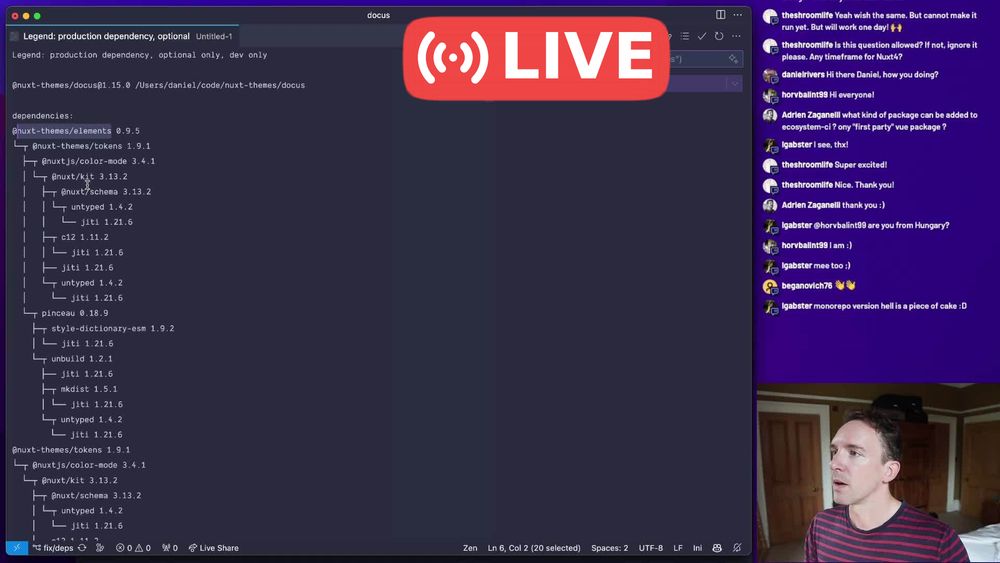The height and width of the screenshot is (563, 1000).
Task: Click theshroomlife username on 'Super excited!' message
Action: [807, 165]
